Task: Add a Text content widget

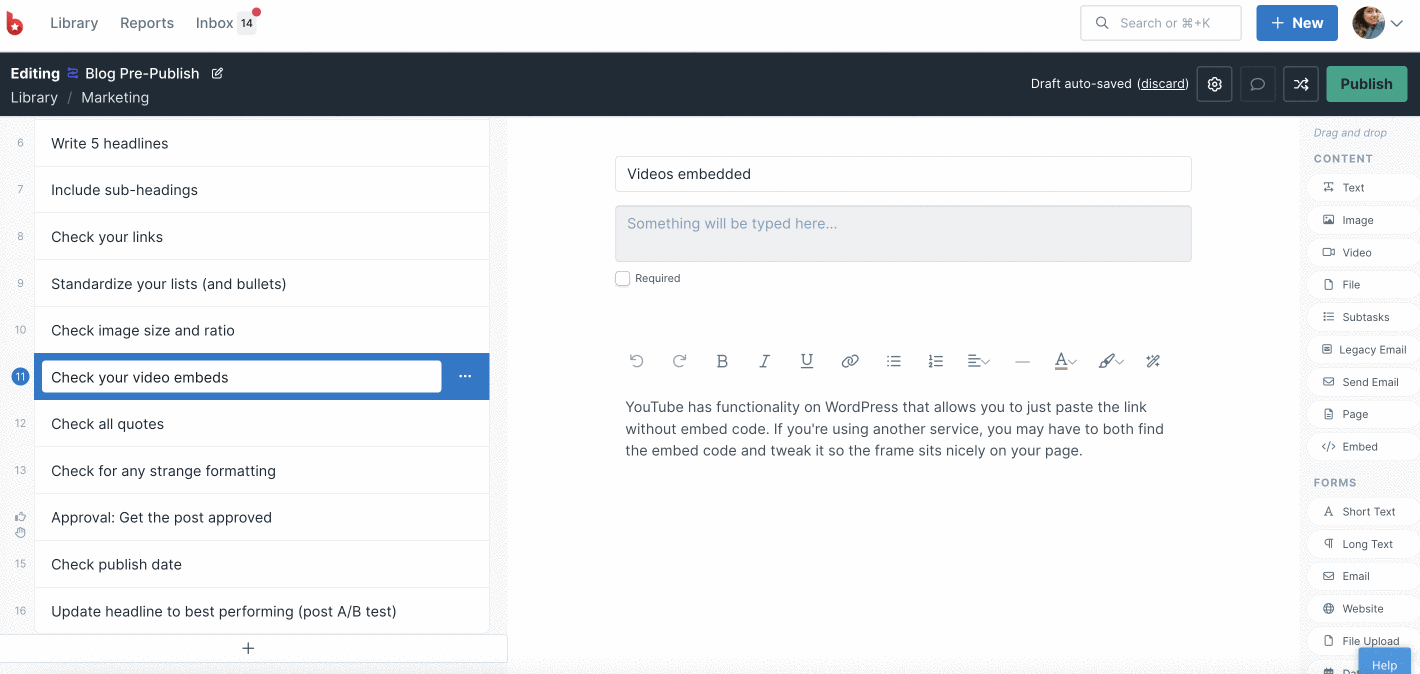Action: tap(1364, 188)
